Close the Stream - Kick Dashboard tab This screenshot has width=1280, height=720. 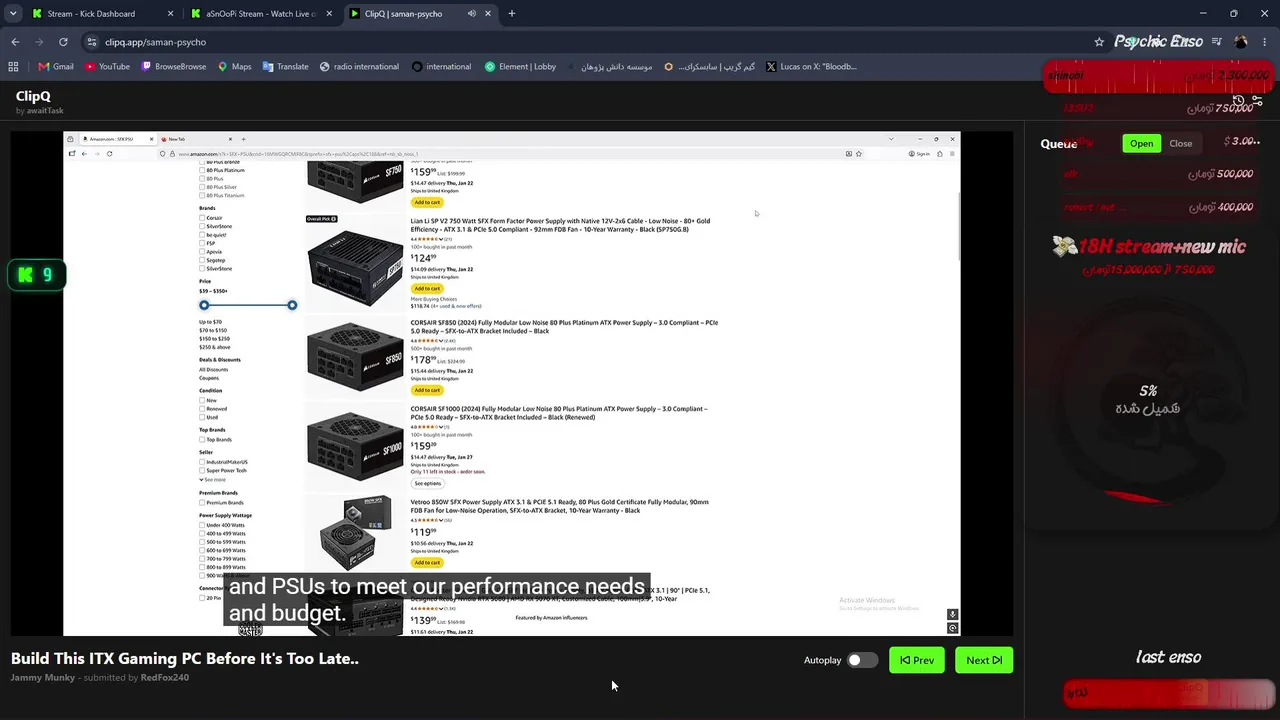170,14
